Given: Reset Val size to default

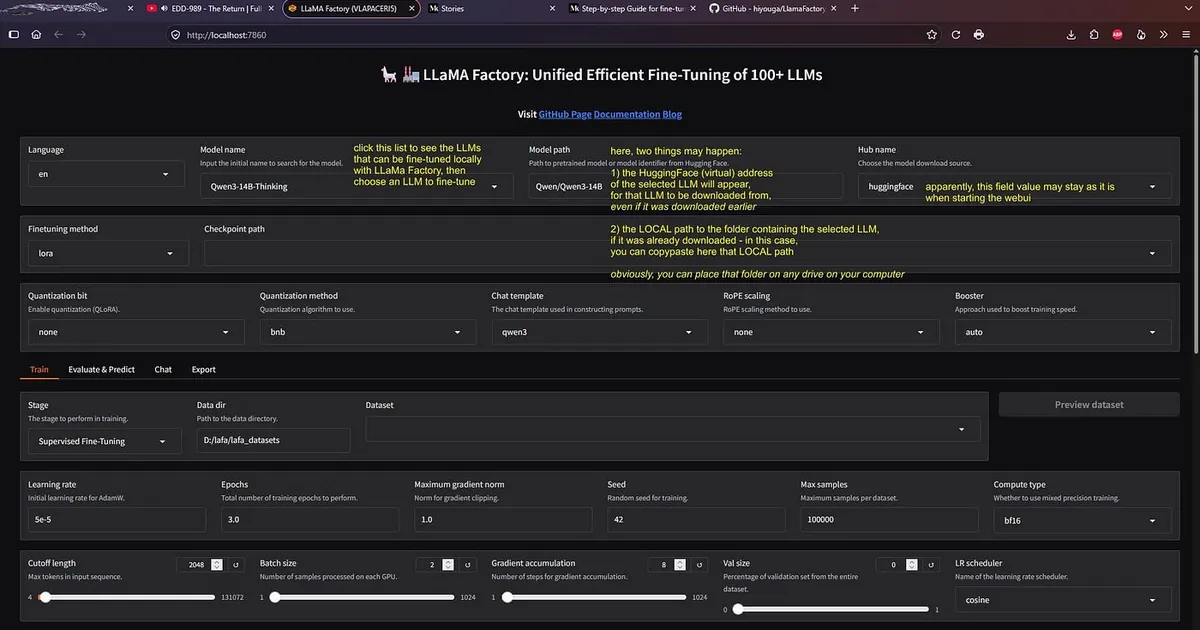Looking at the screenshot, I should coord(931,565).
